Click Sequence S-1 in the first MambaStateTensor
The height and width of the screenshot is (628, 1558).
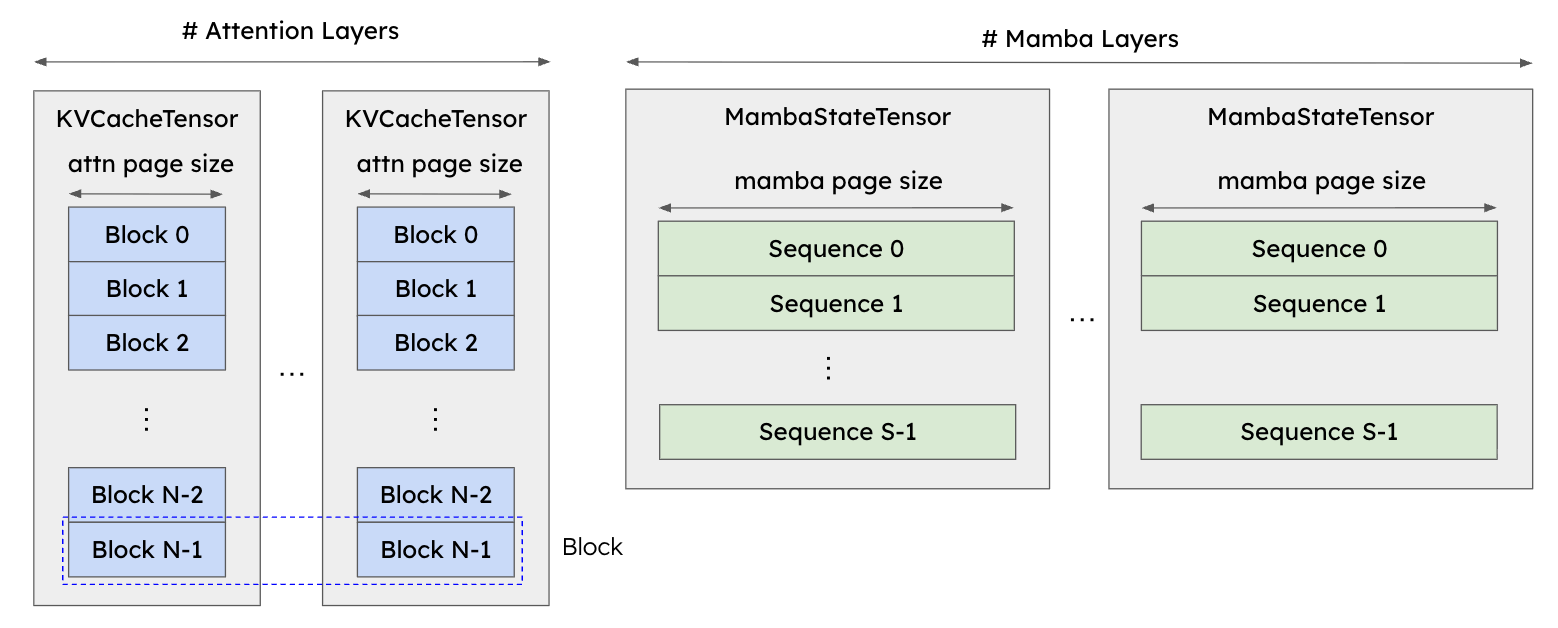tap(837, 432)
